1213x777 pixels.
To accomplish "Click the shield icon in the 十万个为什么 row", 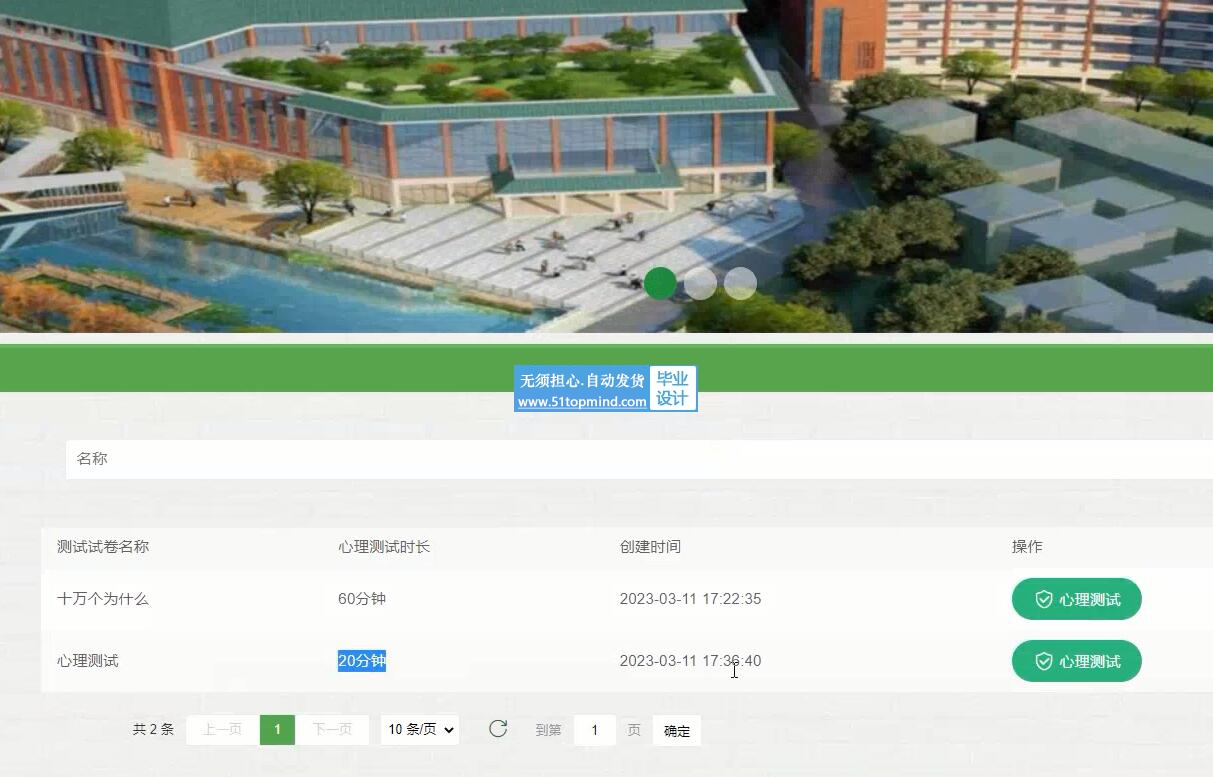I will 1043,599.
